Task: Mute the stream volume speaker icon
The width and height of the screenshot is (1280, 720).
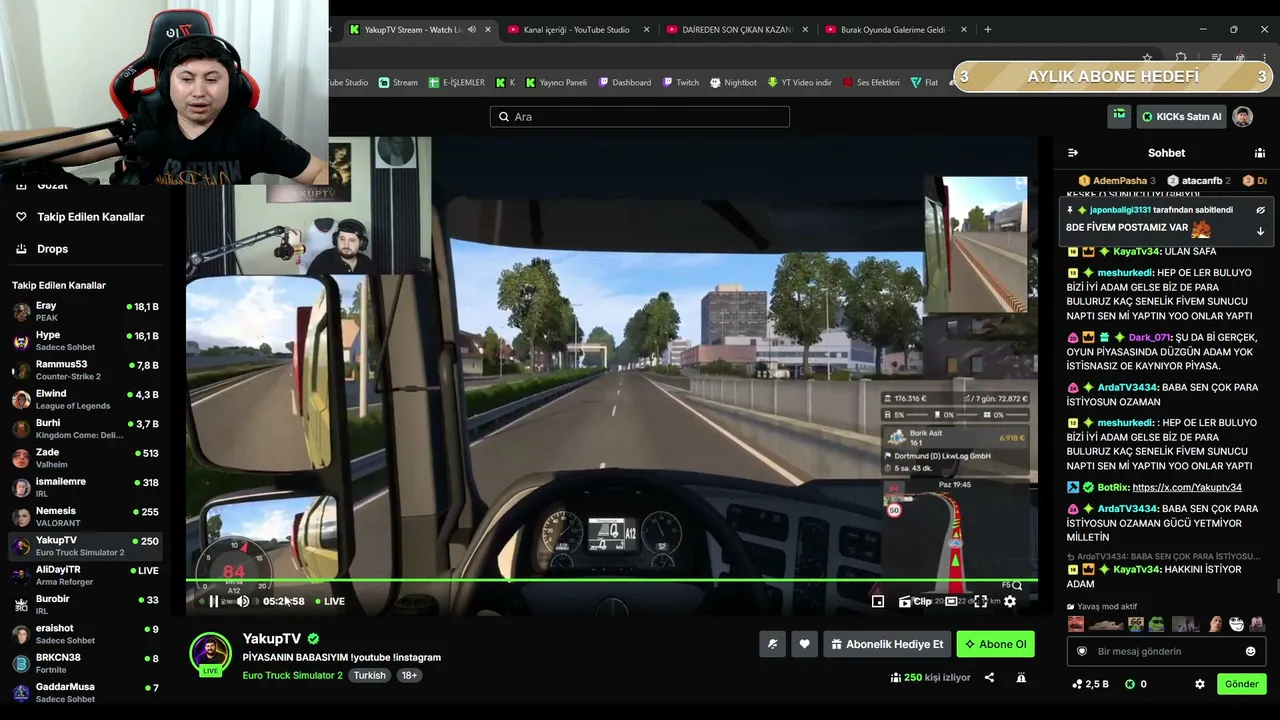Action: tap(242, 601)
